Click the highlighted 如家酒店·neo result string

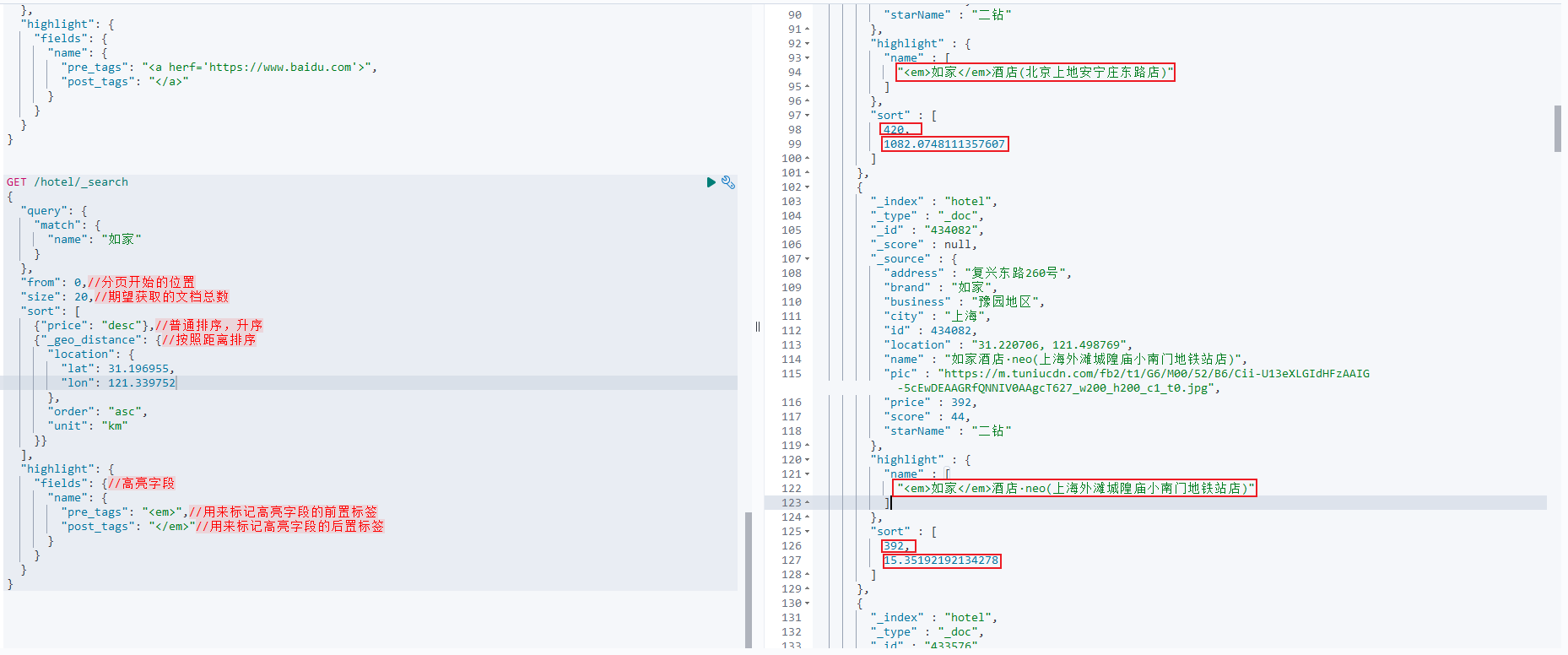(x=1076, y=489)
